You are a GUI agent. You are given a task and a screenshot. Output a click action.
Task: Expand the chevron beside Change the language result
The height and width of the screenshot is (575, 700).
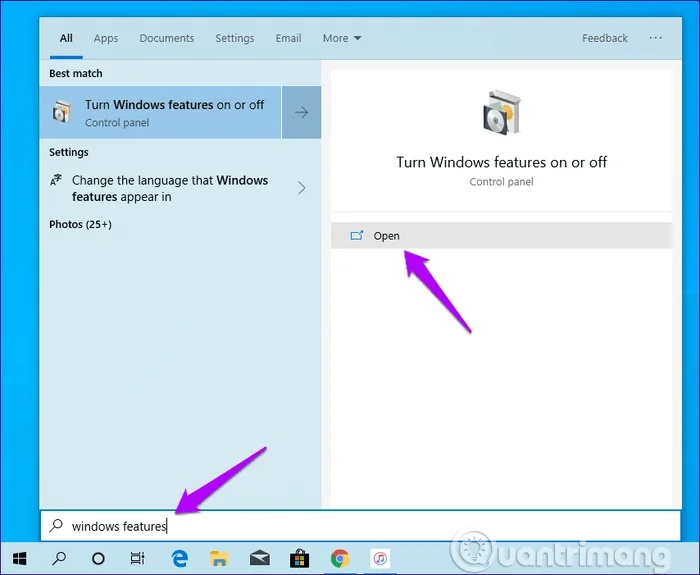click(x=302, y=188)
